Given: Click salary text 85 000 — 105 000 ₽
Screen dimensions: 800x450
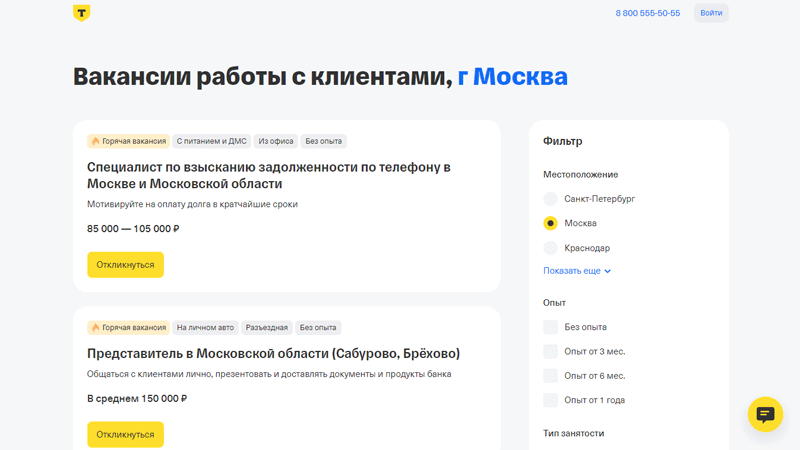Looking at the screenshot, I should click(x=133, y=229).
